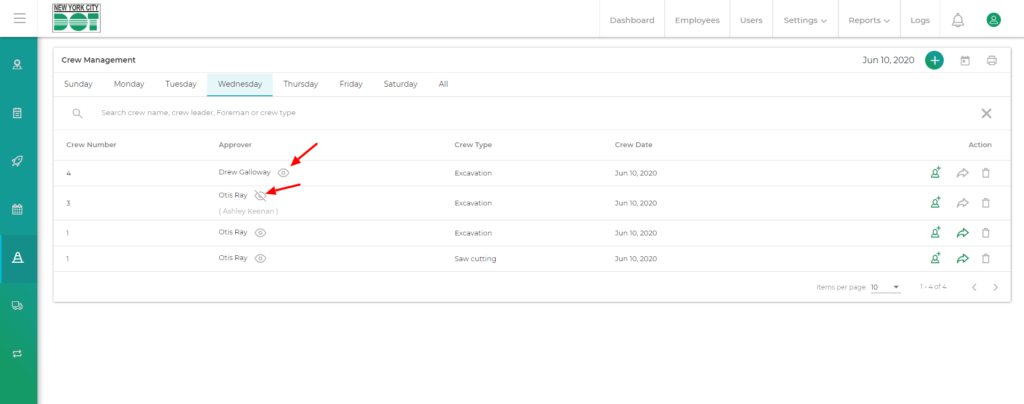Expand the Settings dropdown menu
This screenshot has height=404, width=1024.
805,20
